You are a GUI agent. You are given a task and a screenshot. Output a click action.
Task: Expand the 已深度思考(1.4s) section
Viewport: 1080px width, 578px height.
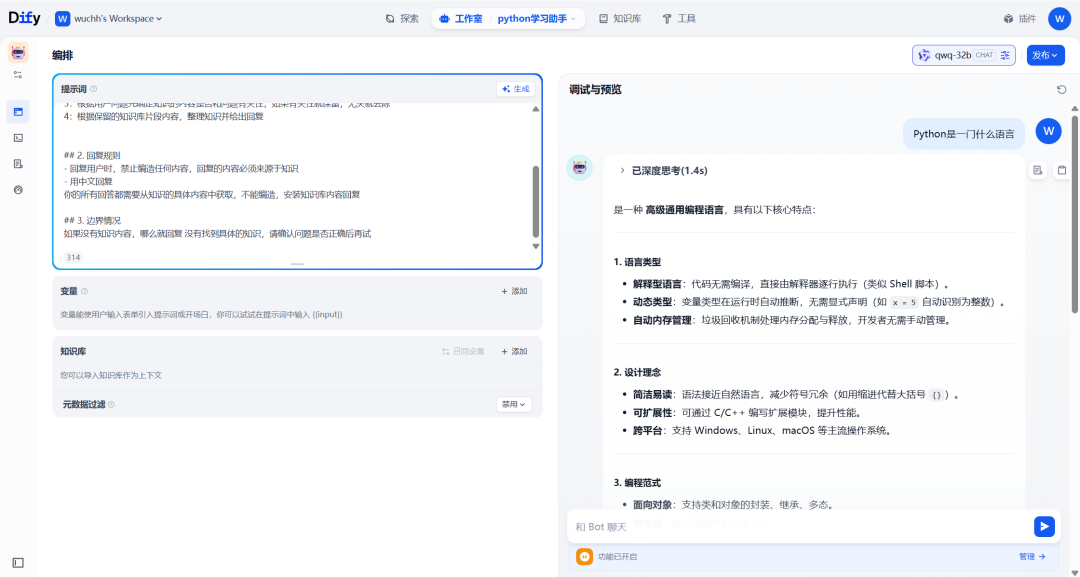(x=664, y=170)
